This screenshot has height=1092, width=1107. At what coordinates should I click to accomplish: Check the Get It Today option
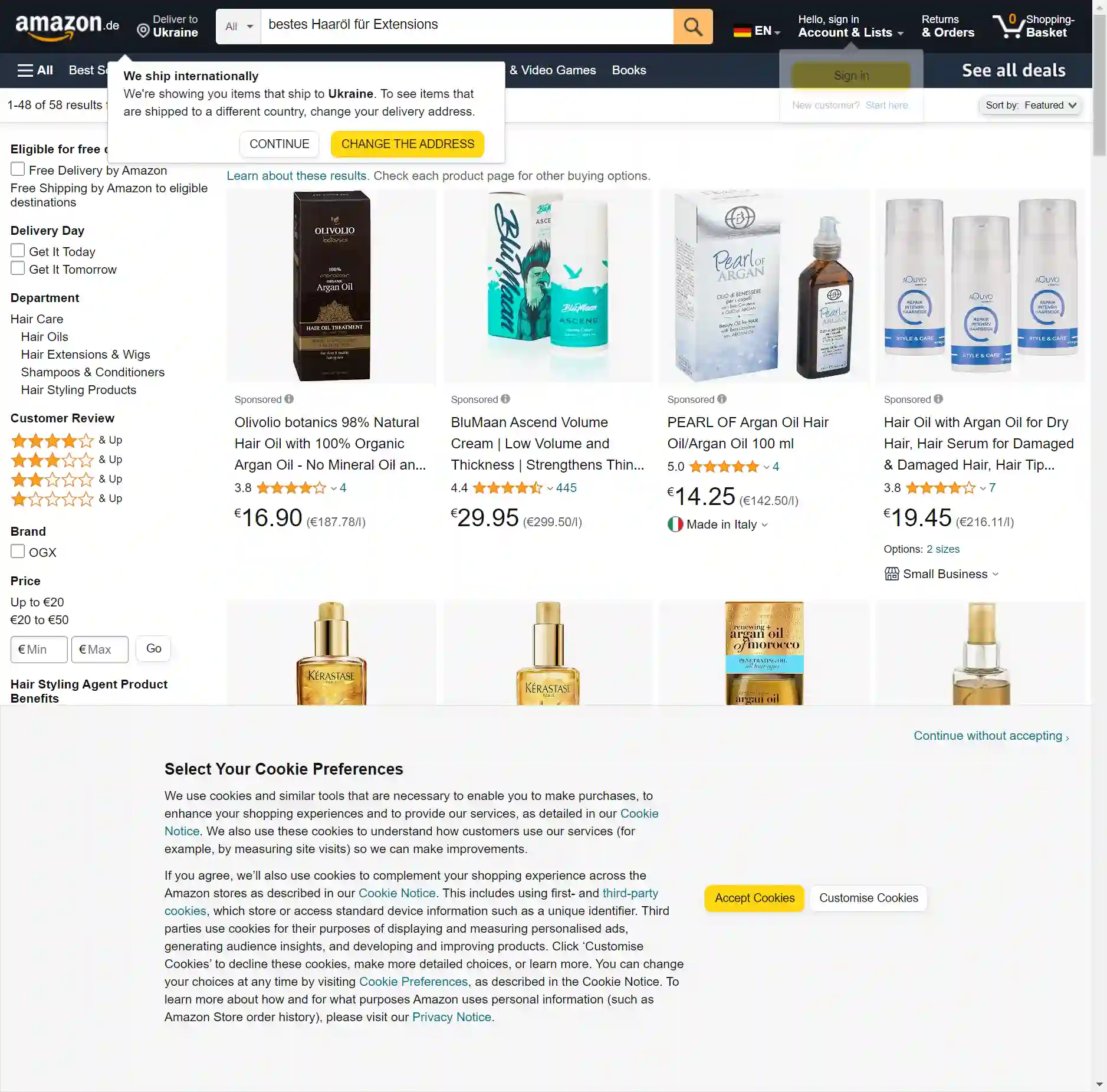(18, 251)
